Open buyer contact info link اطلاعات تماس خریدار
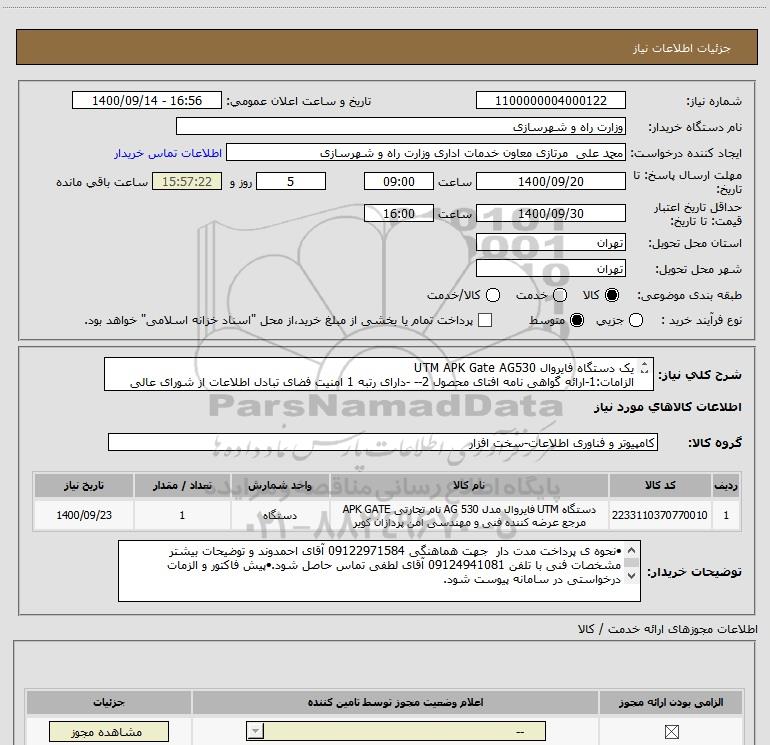The image size is (770, 745). coord(168,153)
